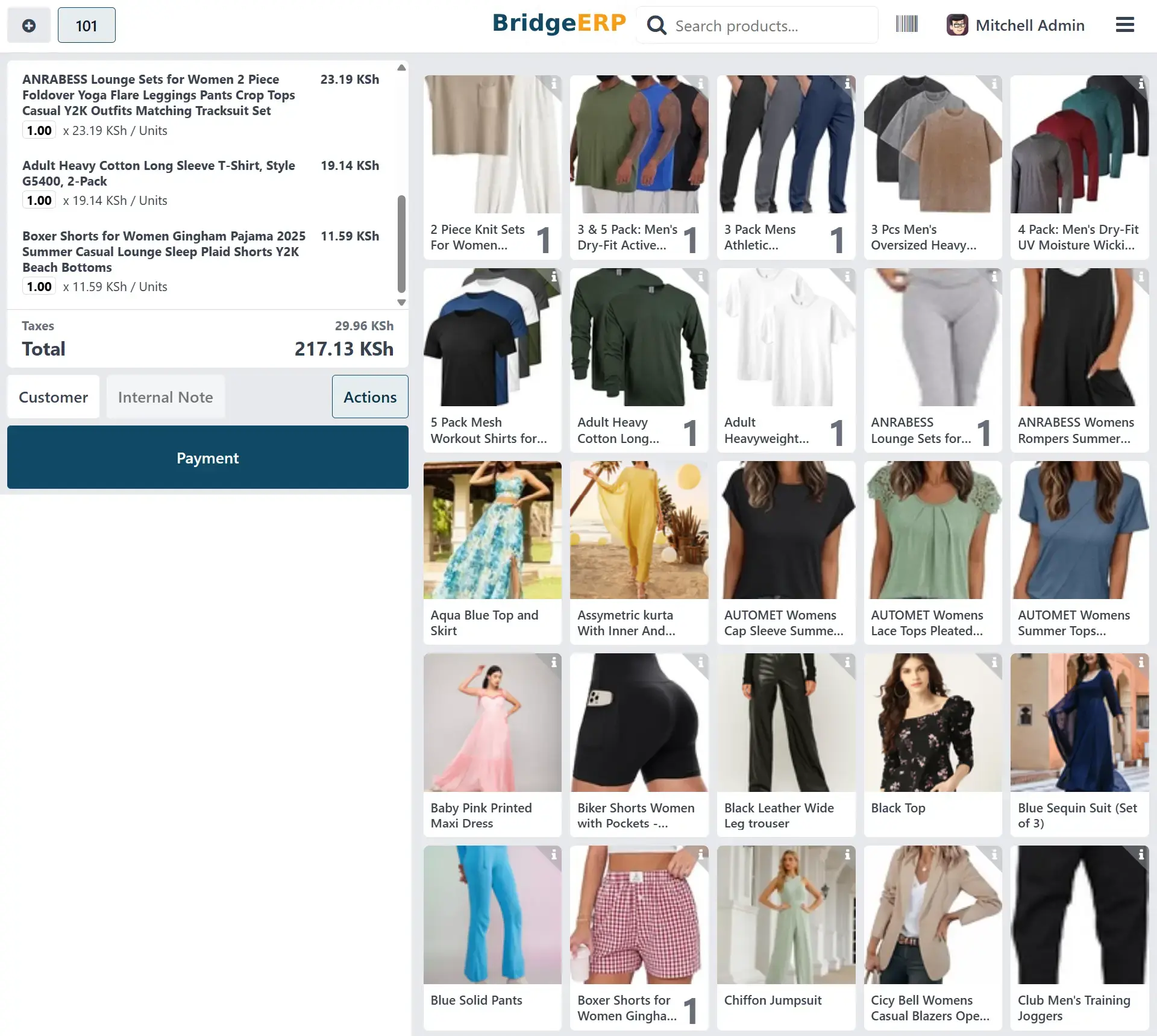Create a new order with plus icon
This screenshot has height=1036, width=1157.
coord(28,25)
